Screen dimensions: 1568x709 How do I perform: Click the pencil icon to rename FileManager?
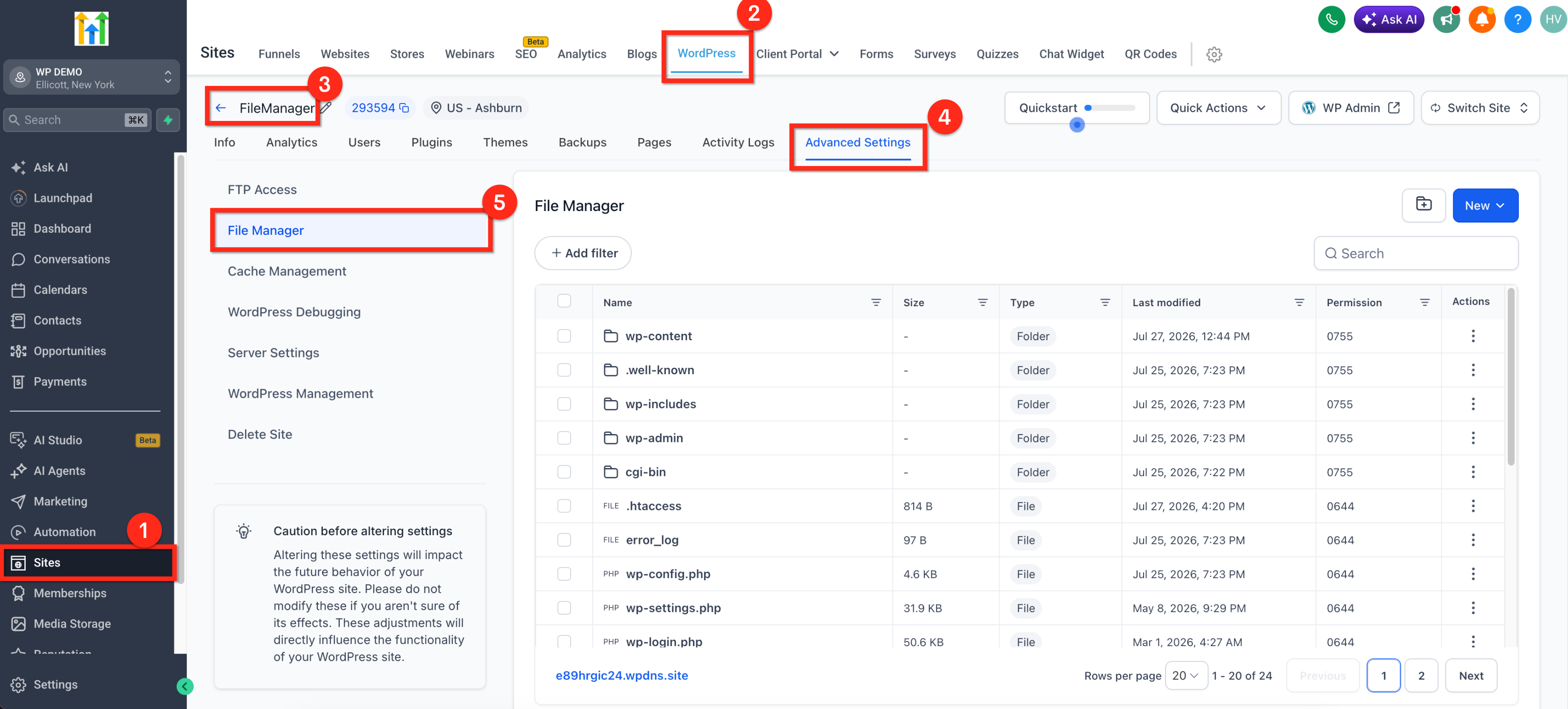tap(326, 108)
